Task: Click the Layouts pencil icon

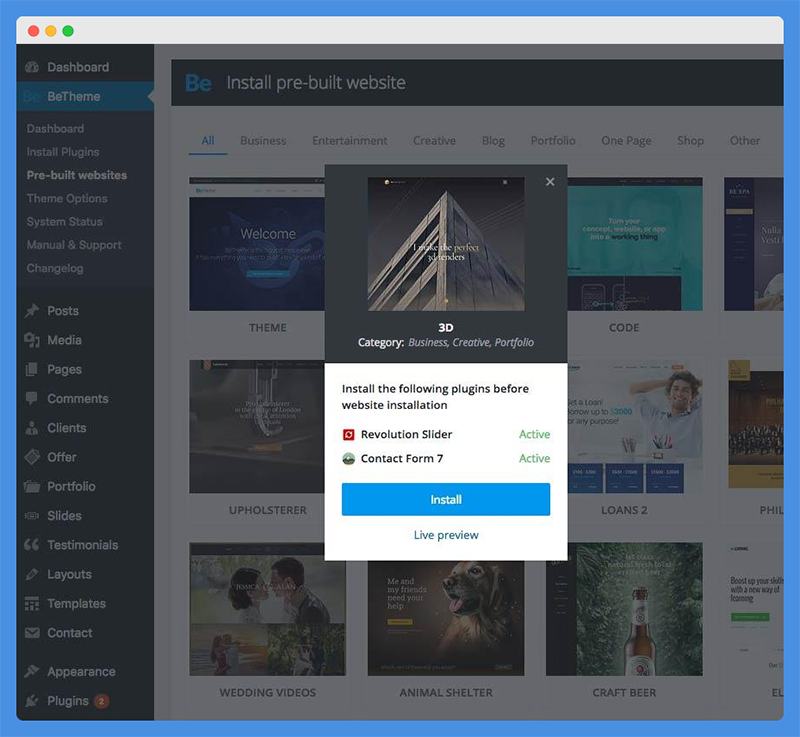Action: pyautogui.click(x=32, y=574)
